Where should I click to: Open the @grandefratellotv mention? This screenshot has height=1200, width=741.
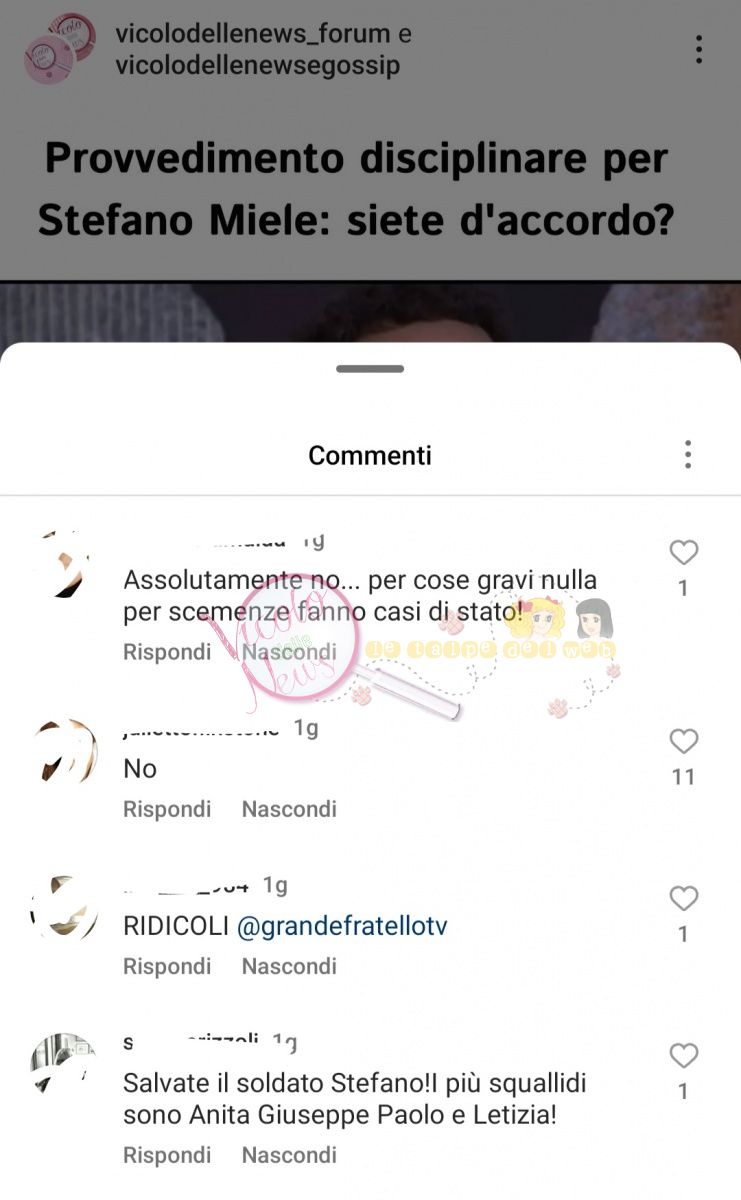[x=342, y=927]
